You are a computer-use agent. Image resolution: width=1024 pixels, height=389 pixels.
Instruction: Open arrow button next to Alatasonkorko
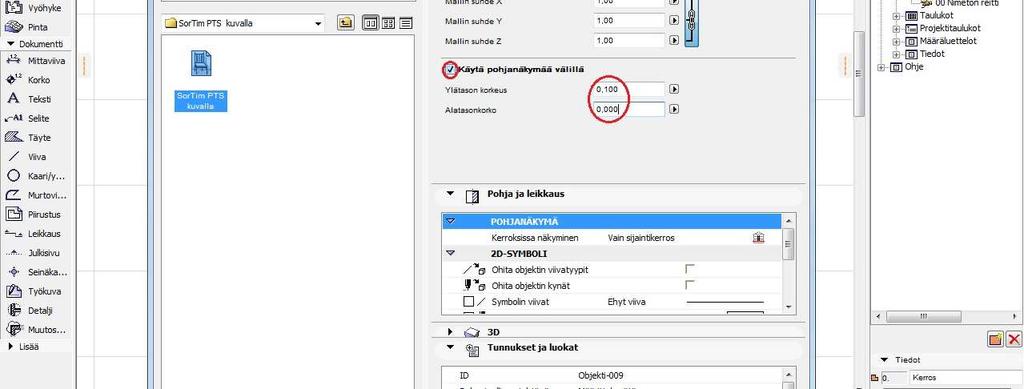click(x=675, y=110)
